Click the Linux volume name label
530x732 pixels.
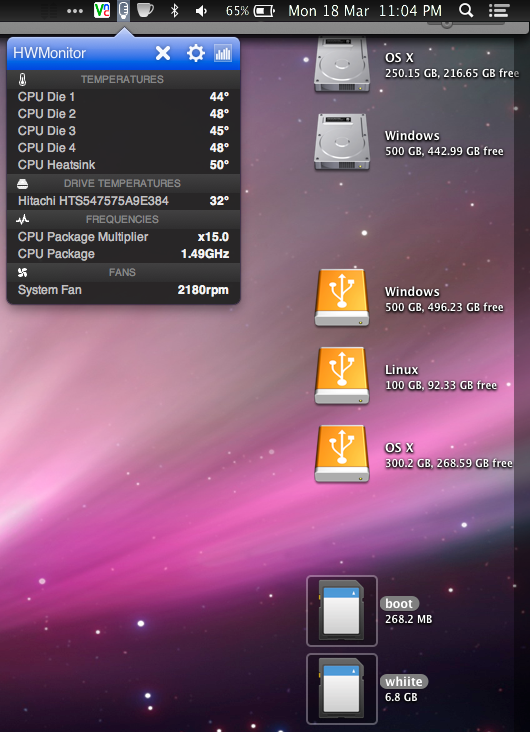[x=401, y=370]
